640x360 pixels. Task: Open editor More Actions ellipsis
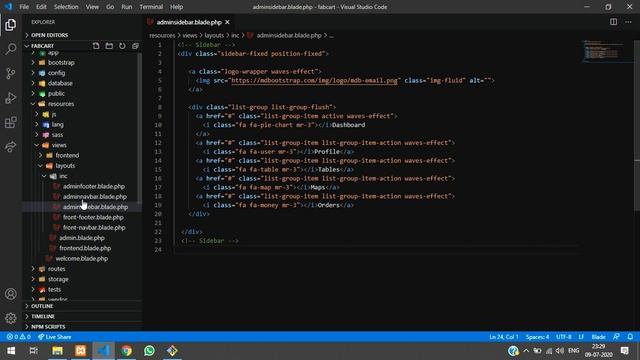pos(628,22)
